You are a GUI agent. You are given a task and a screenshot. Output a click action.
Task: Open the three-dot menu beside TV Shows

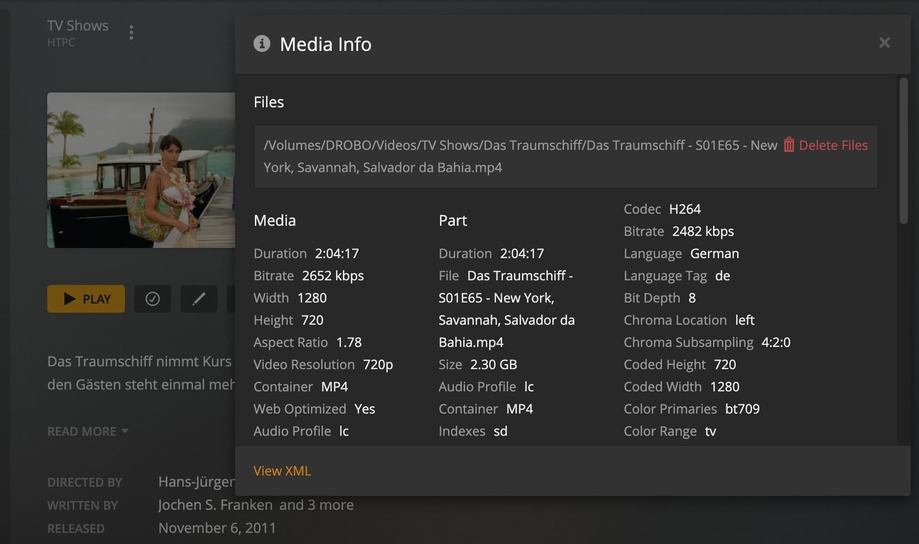point(131,33)
